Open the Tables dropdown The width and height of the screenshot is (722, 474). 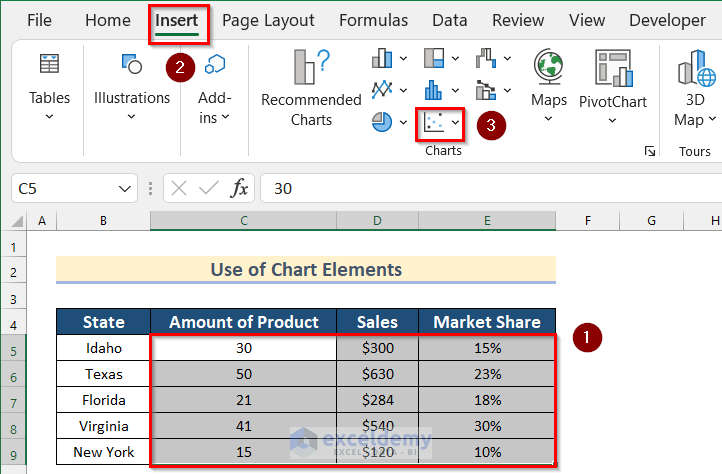[x=49, y=116]
